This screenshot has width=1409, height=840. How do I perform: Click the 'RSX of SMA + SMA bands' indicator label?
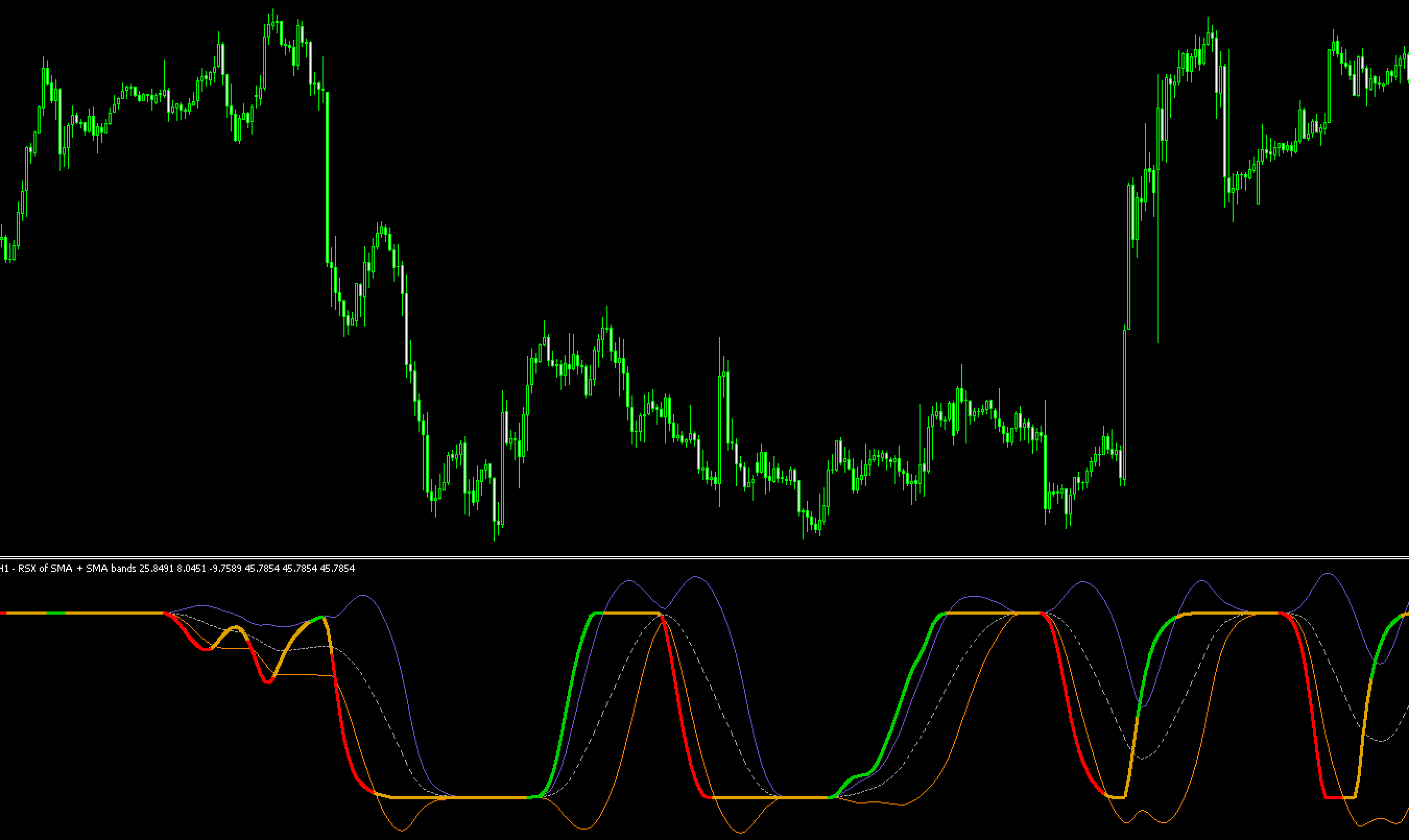pyautogui.click(x=77, y=568)
